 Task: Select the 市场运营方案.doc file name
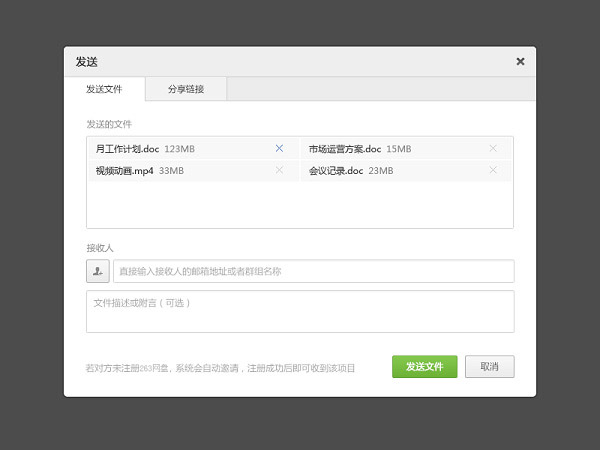point(345,149)
